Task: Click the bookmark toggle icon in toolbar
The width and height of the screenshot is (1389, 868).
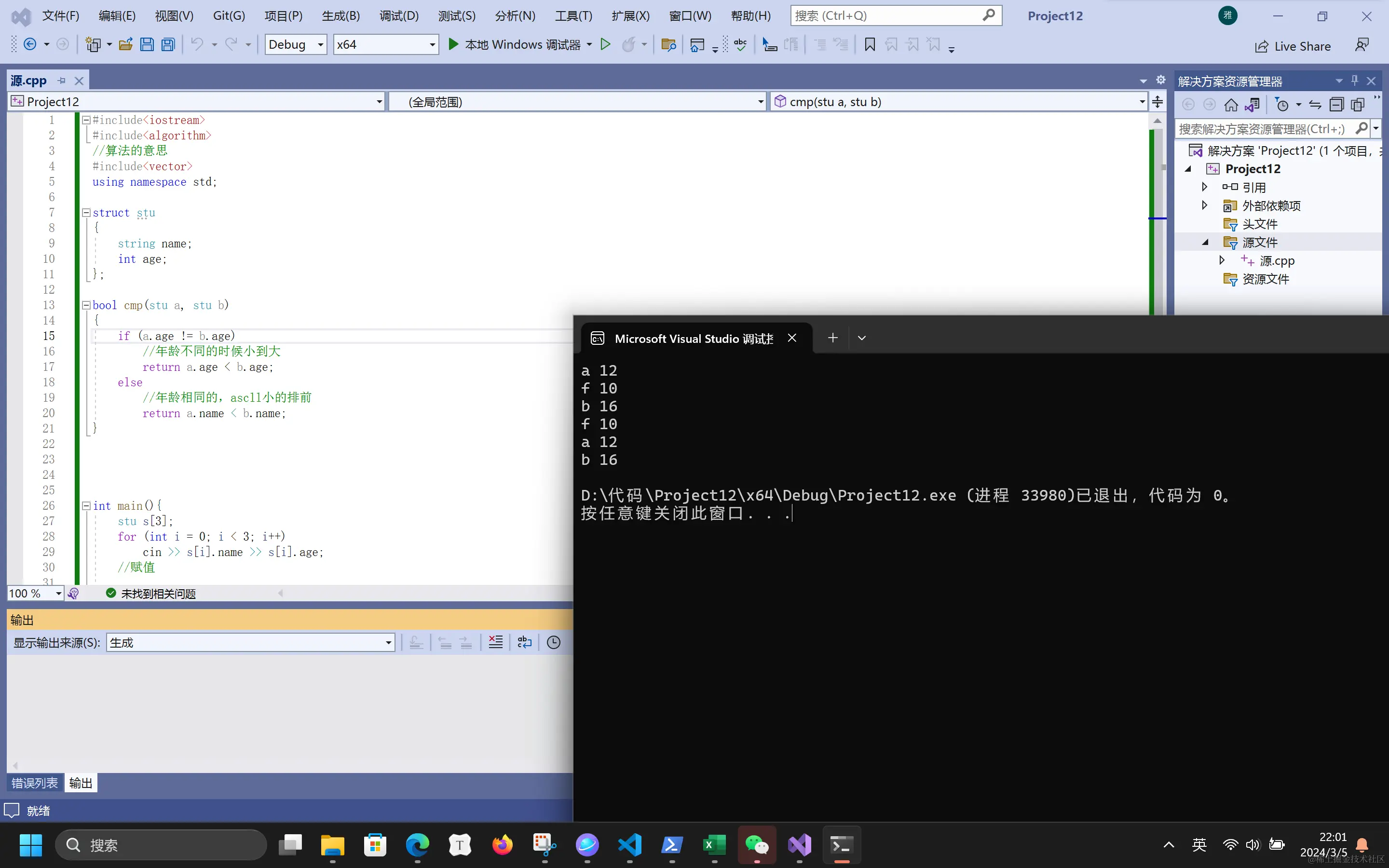Action: [x=870, y=44]
